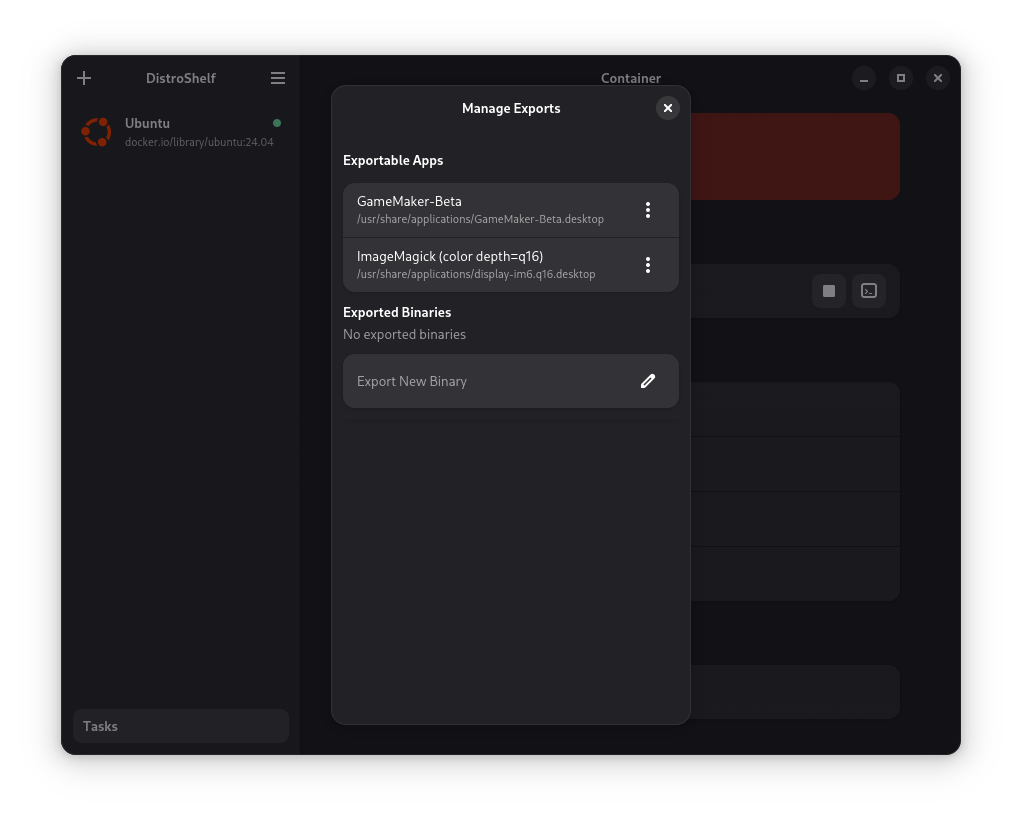Open the container terminal icon
1022x822 pixels.
pyautogui.click(x=869, y=291)
